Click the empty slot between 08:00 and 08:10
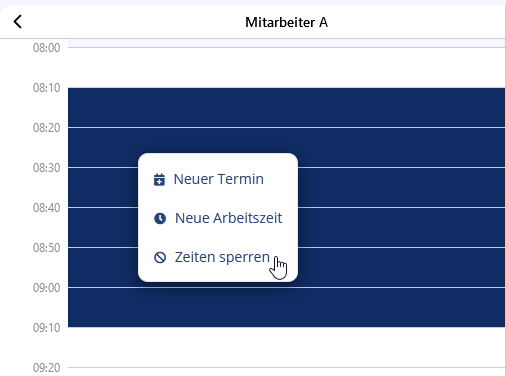Viewport: 506px width, 376px height. [287, 68]
